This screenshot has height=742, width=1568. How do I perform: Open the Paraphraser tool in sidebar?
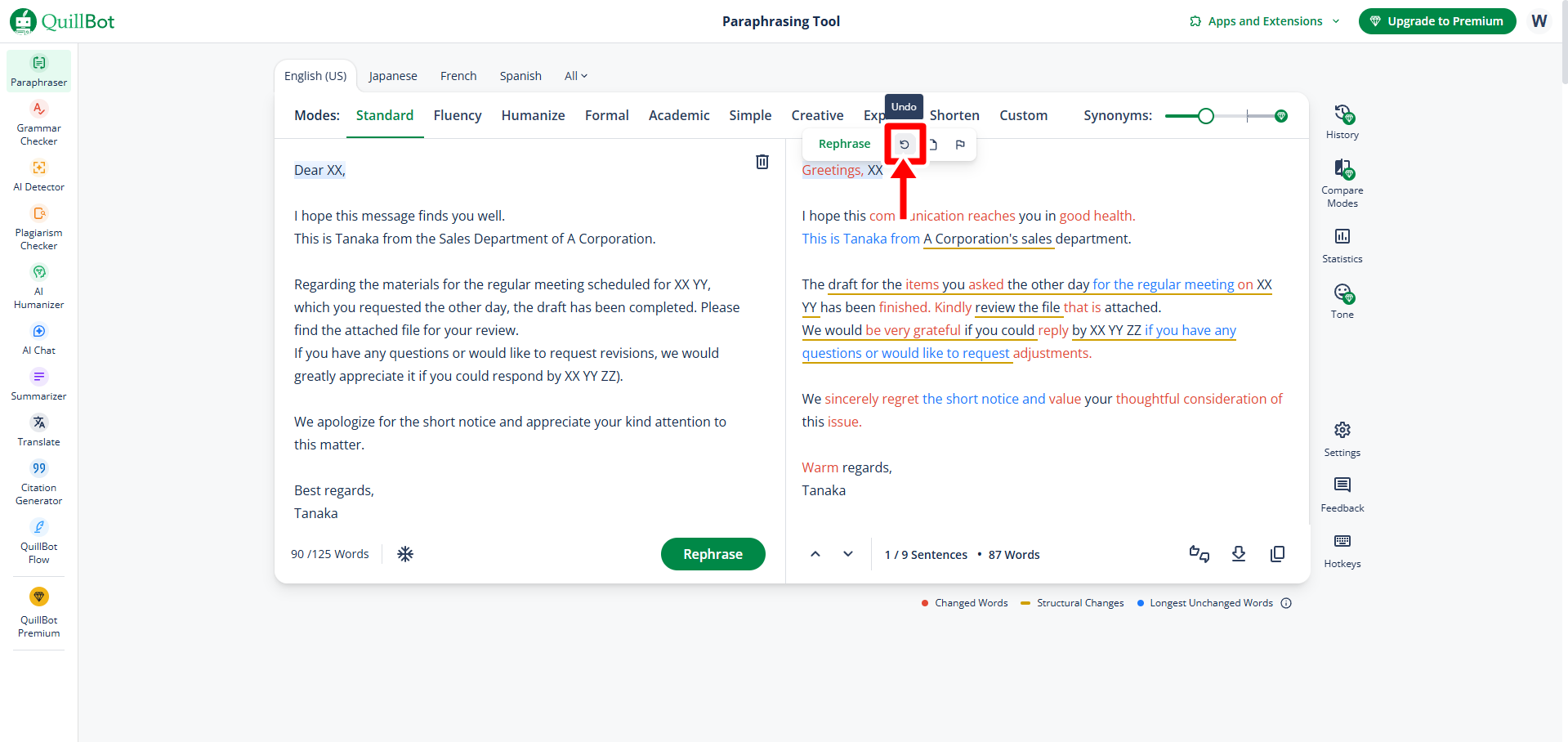pyautogui.click(x=38, y=71)
